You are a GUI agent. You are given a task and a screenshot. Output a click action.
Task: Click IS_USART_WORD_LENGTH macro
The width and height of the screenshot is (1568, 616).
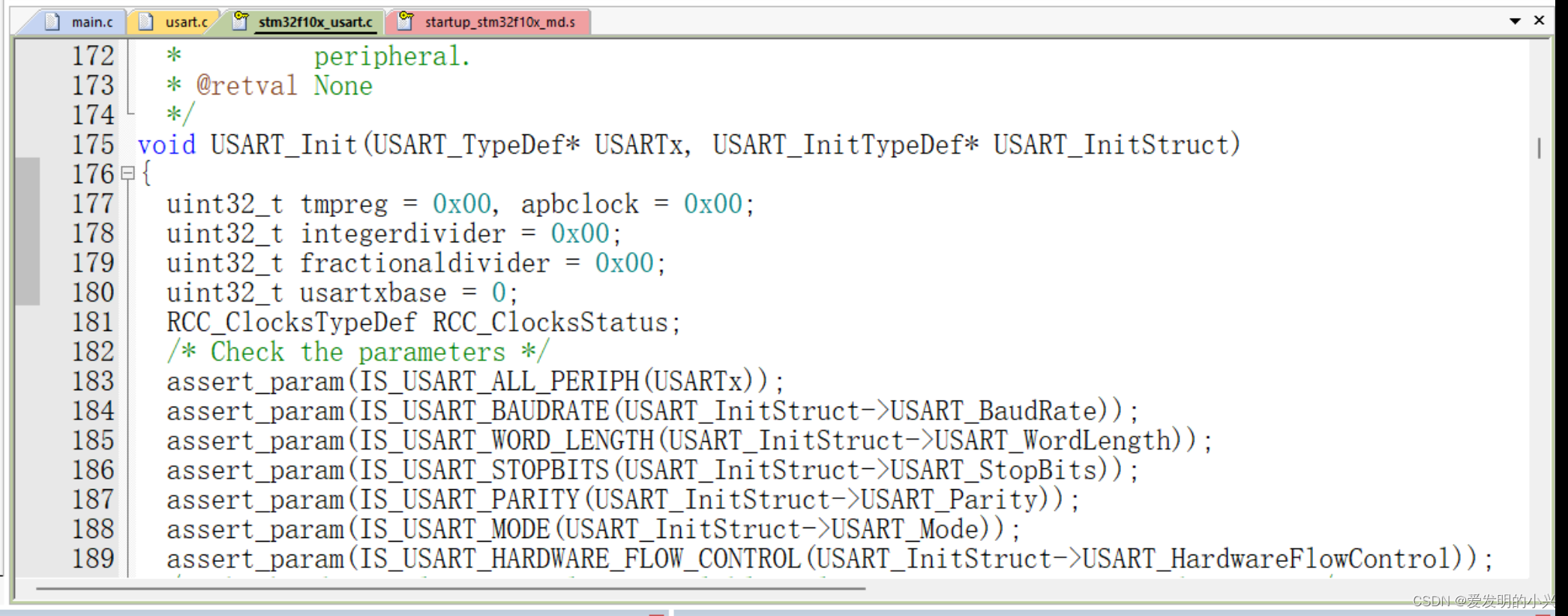click(x=506, y=441)
